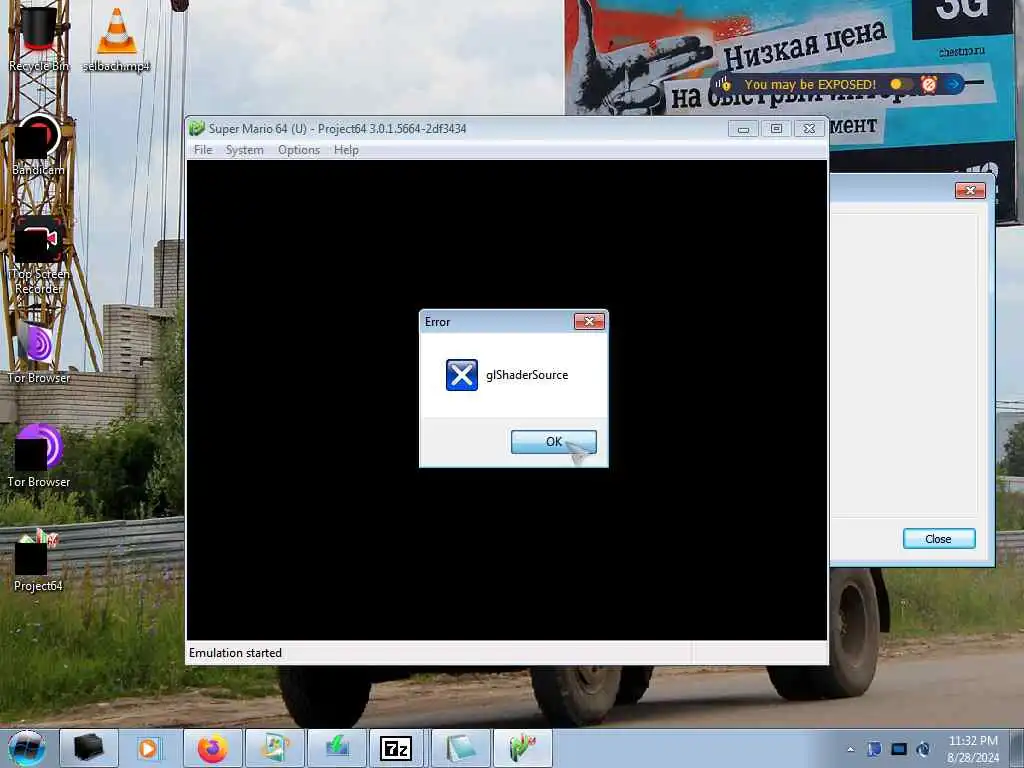This screenshot has width=1024, height=768.
Task: Maximize the Project64 window
Action: [776, 129]
